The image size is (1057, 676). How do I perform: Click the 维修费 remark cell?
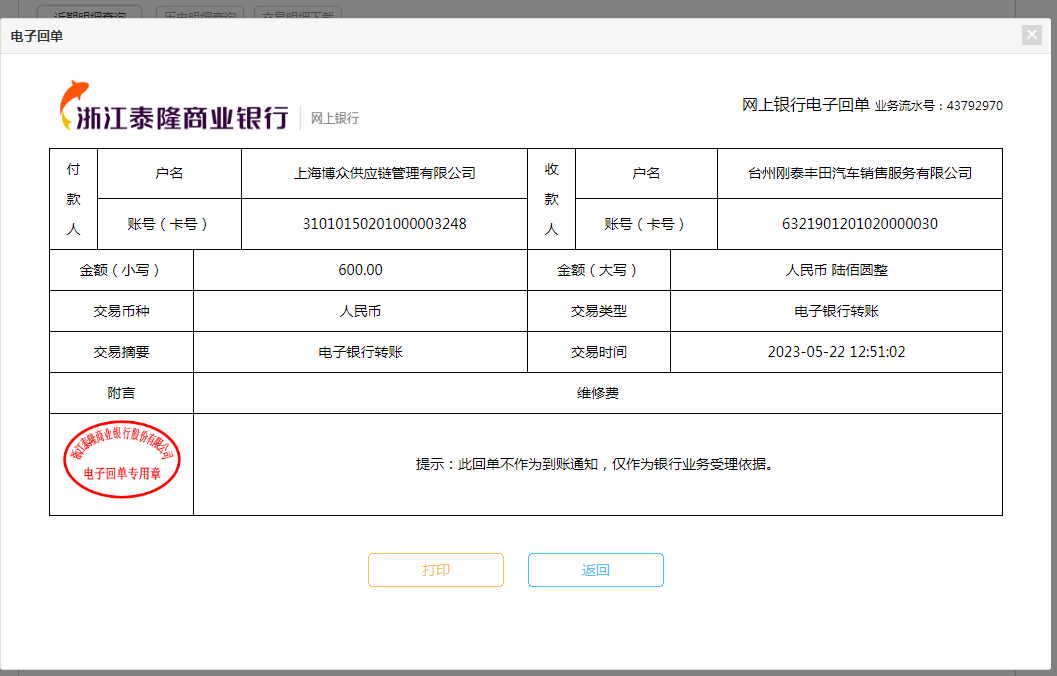(x=597, y=393)
